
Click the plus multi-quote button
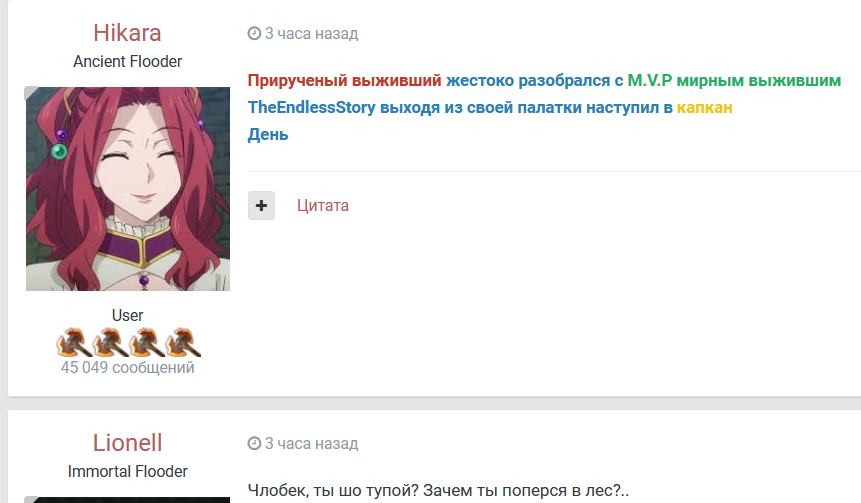tap(261, 205)
